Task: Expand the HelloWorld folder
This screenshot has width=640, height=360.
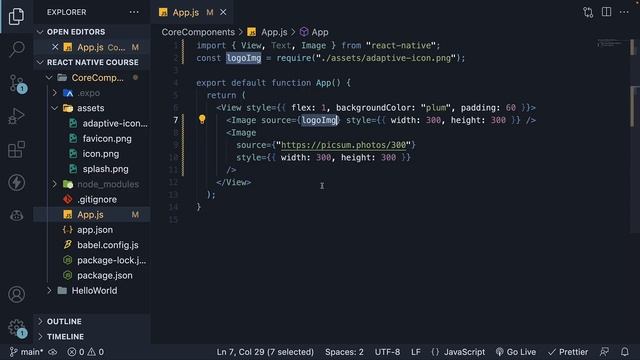Action: [49, 291]
